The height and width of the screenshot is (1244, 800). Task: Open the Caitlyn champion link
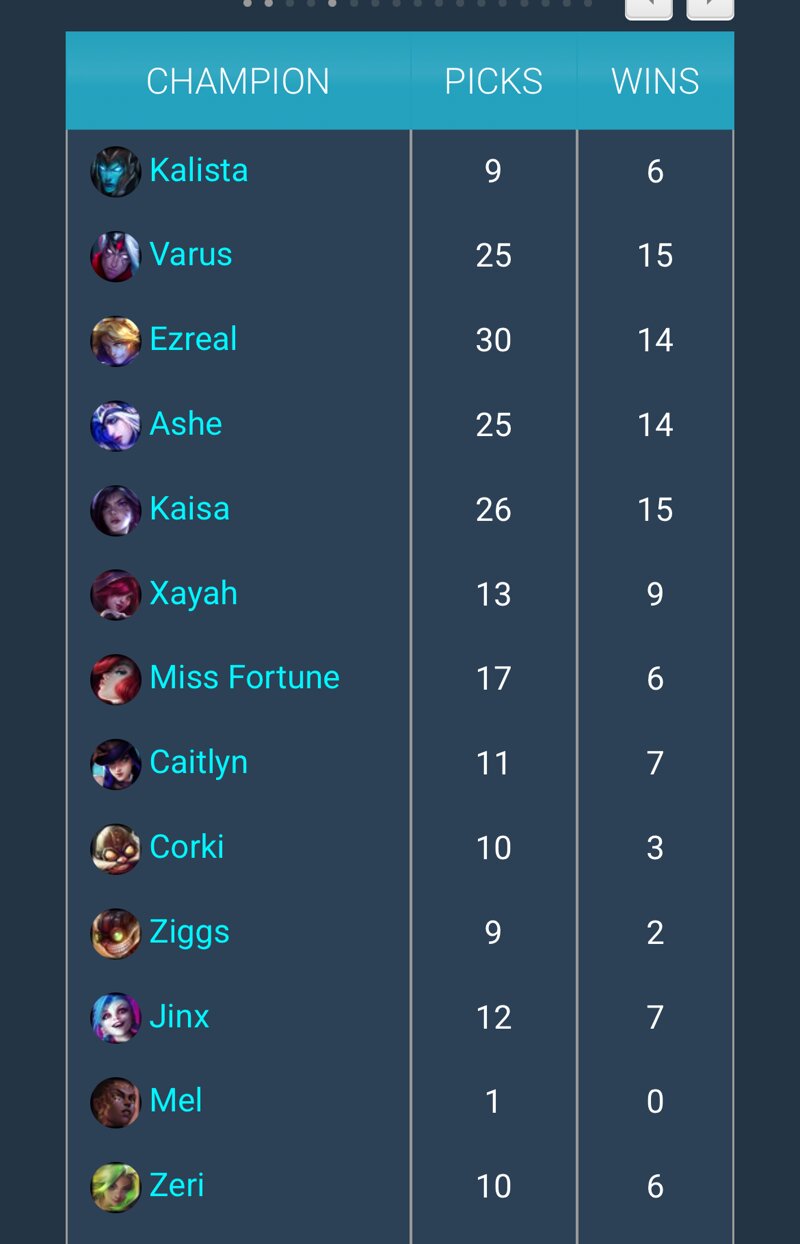[x=198, y=763]
